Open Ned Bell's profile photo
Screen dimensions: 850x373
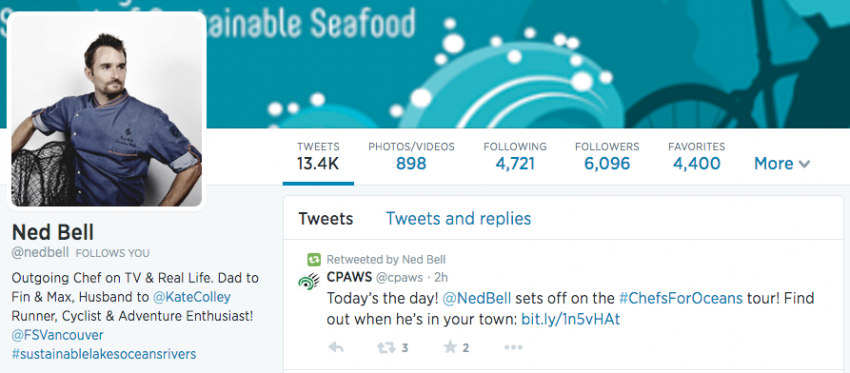point(106,111)
